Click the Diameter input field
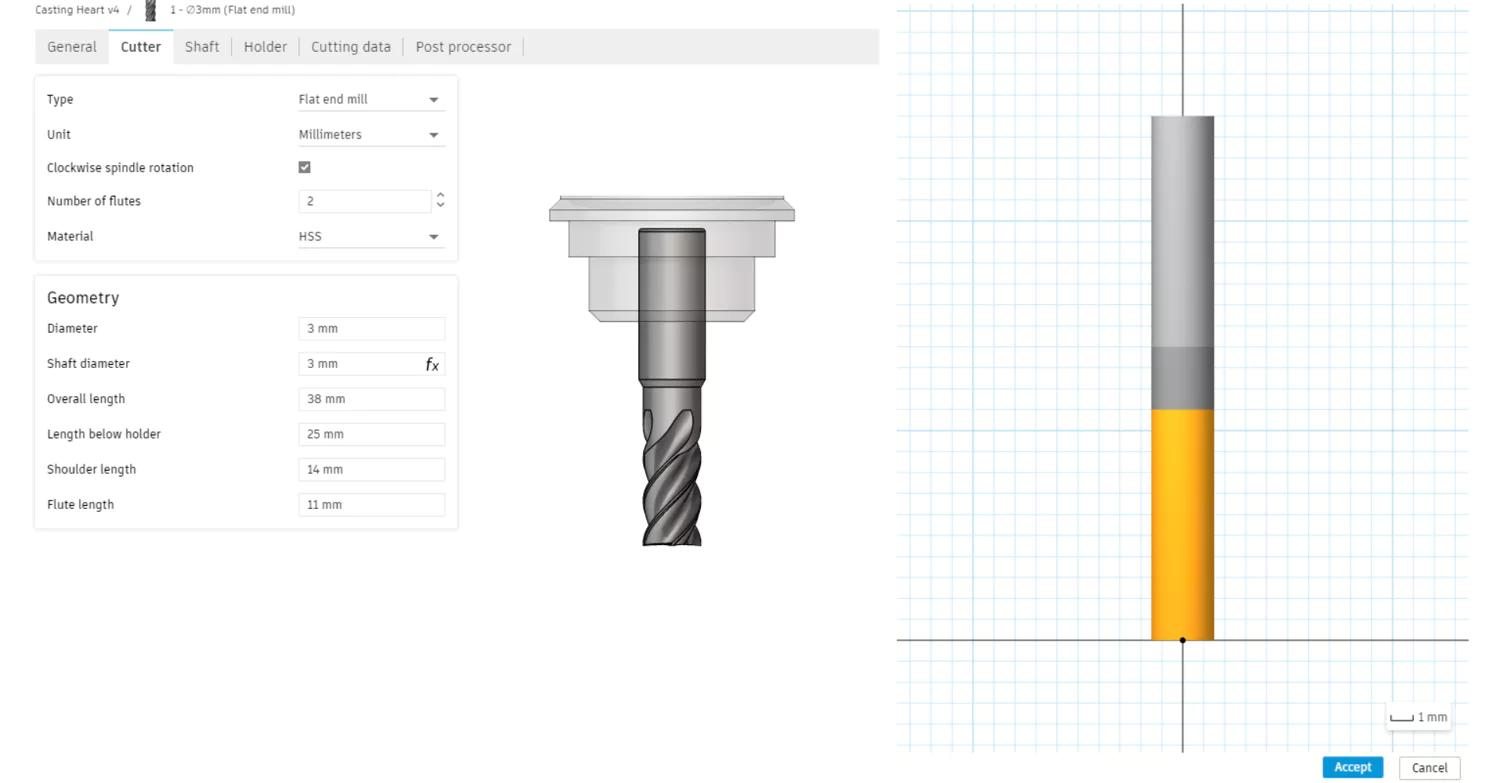This screenshot has width=1500, height=783. 372,329
